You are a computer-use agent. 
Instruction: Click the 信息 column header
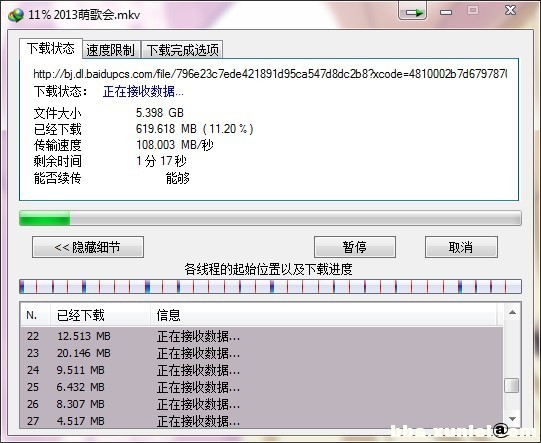[324, 315]
